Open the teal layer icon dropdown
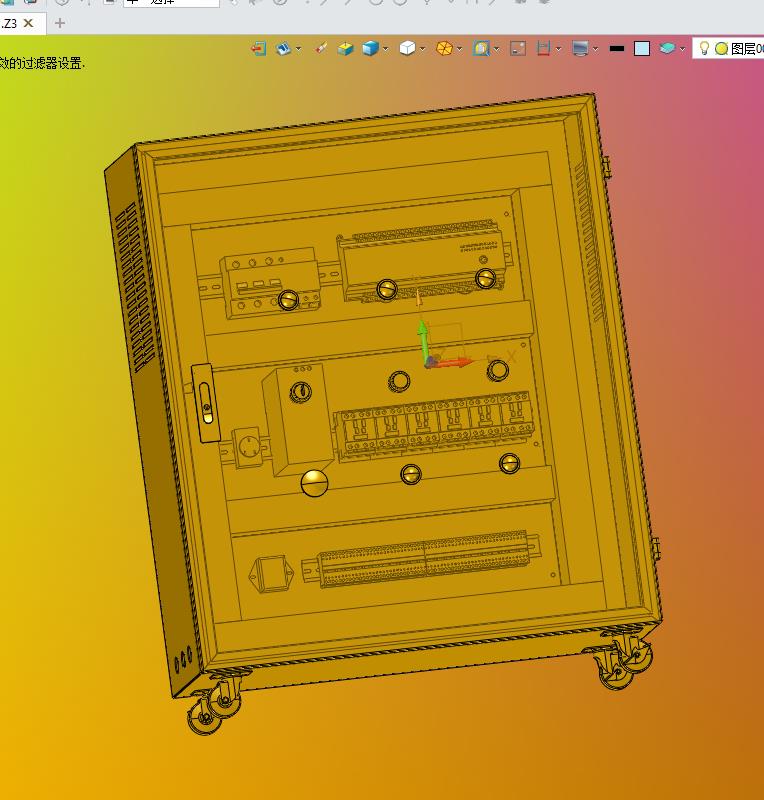 [682, 49]
